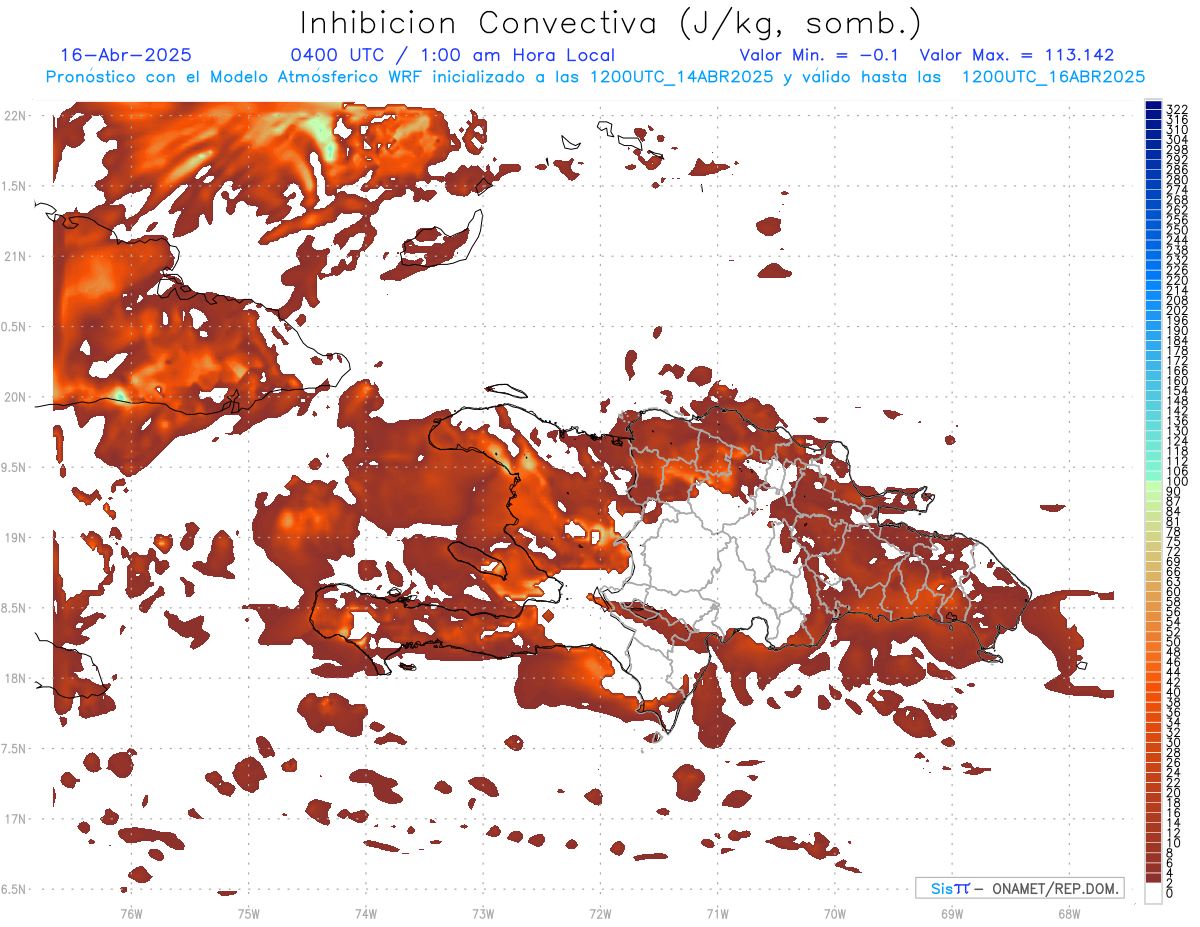
Task: Click the time '0400 UTC / 1:00 am Hora Local'
Action: pyautogui.click(x=452, y=55)
